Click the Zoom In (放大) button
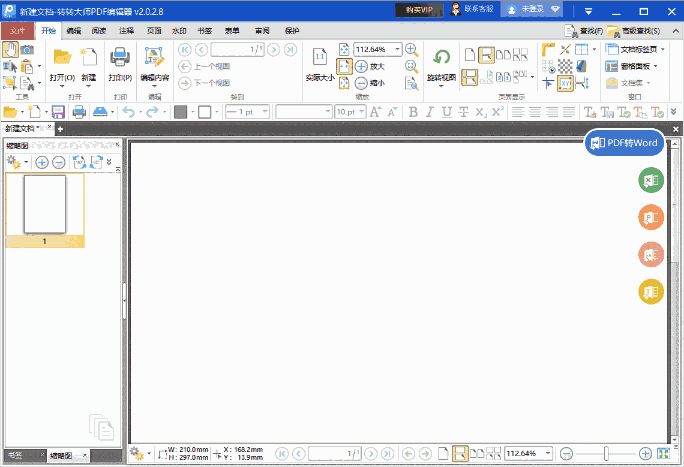Screen dimensions: 684x467 361,66
